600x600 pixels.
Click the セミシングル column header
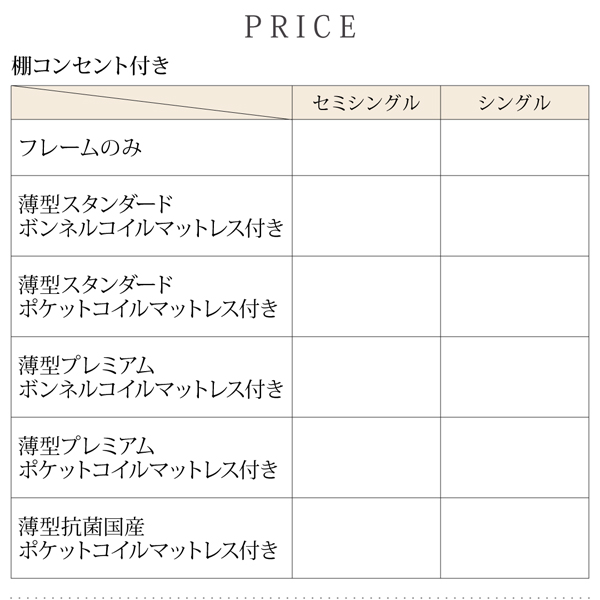(x=366, y=103)
